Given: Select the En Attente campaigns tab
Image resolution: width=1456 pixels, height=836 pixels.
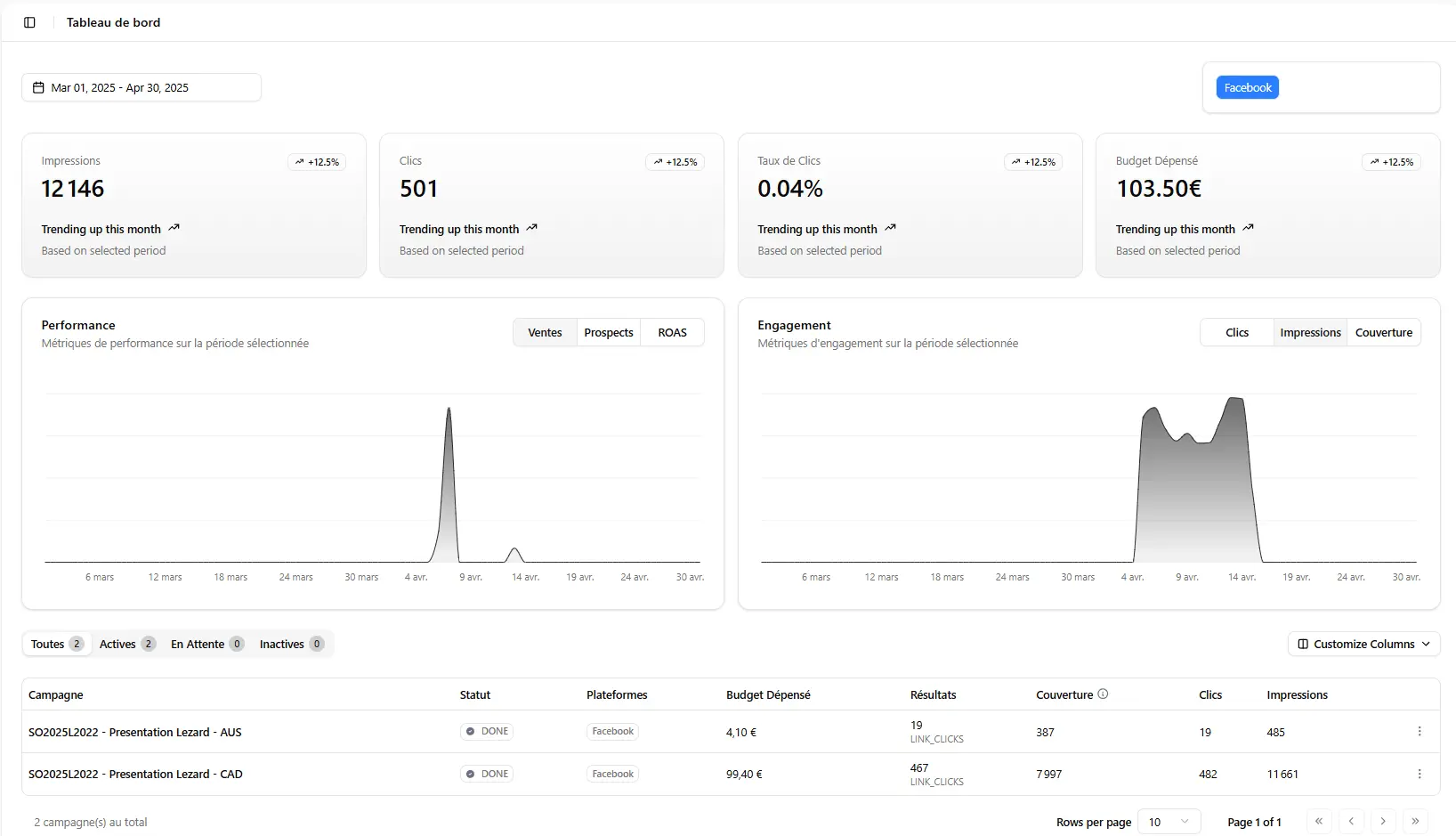Looking at the screenshot, I should (x=206, y=645).
